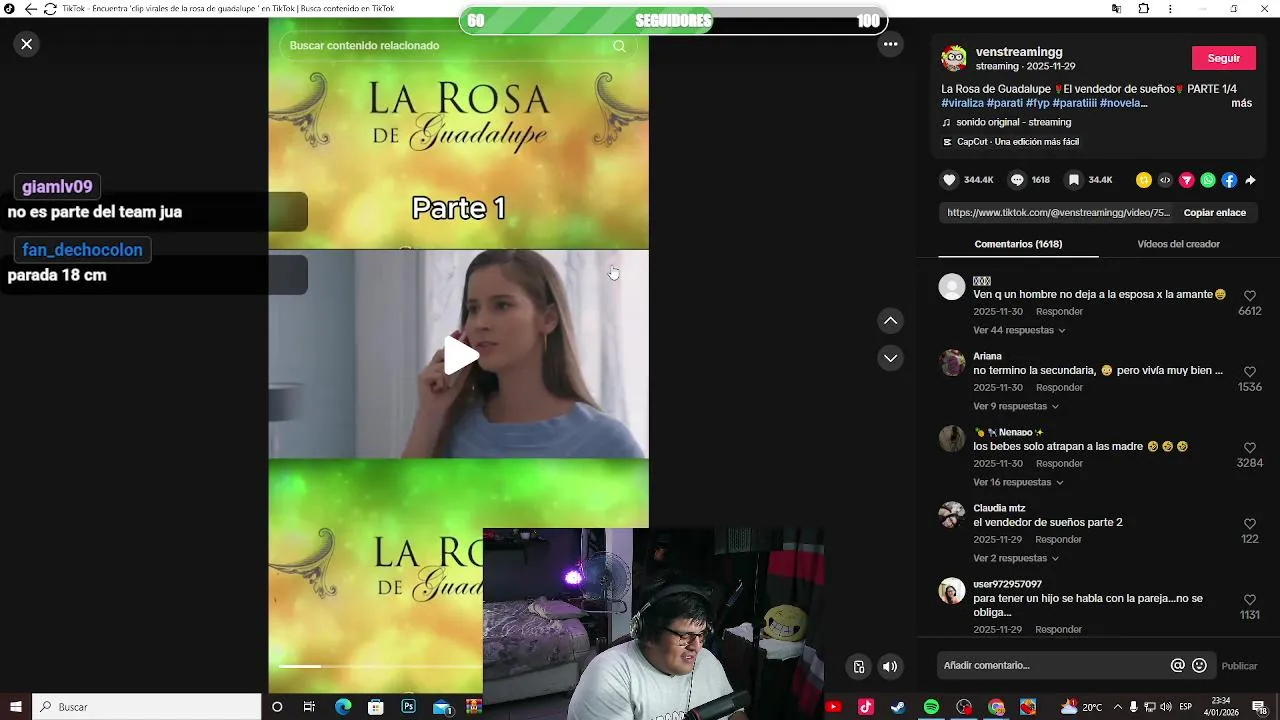Open comments bubble icon

point(1017,180)
